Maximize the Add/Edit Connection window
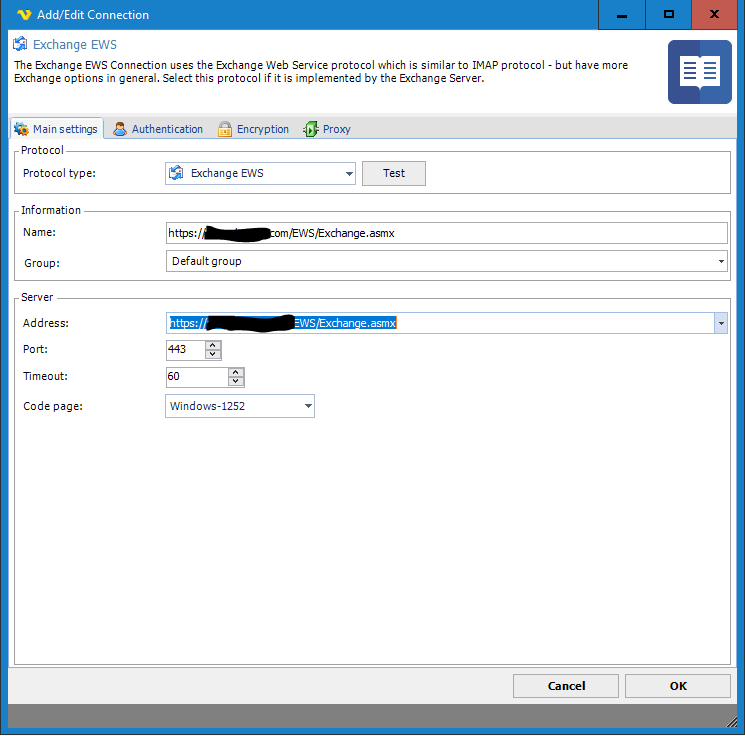Screen dimensions: 745x736 pyautogui.click(x=669, y=14)
